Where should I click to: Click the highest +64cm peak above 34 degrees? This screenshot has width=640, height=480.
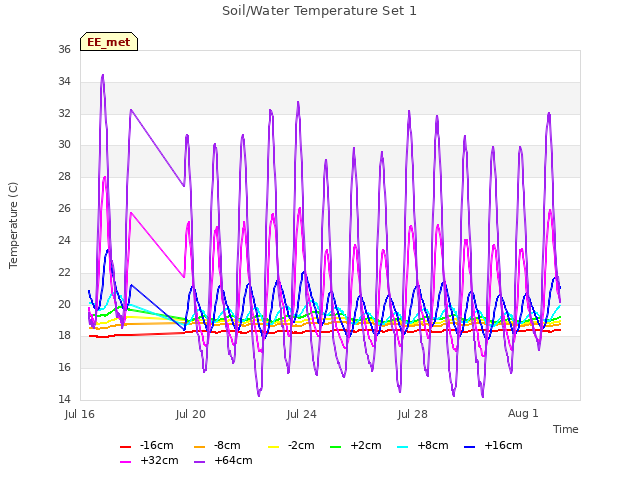click(102, 76)
